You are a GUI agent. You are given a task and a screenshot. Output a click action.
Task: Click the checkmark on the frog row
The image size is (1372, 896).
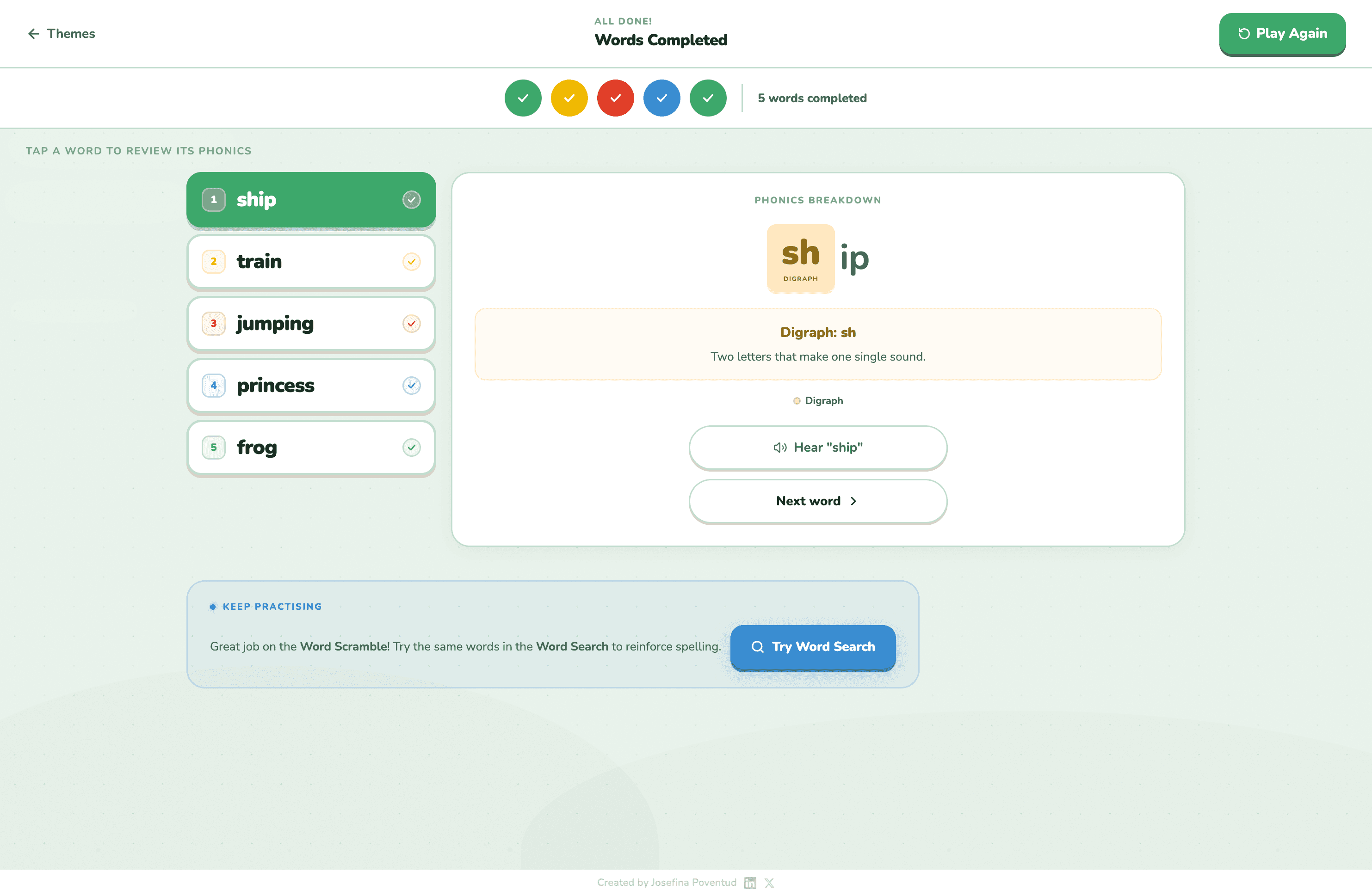coord(411,448)
